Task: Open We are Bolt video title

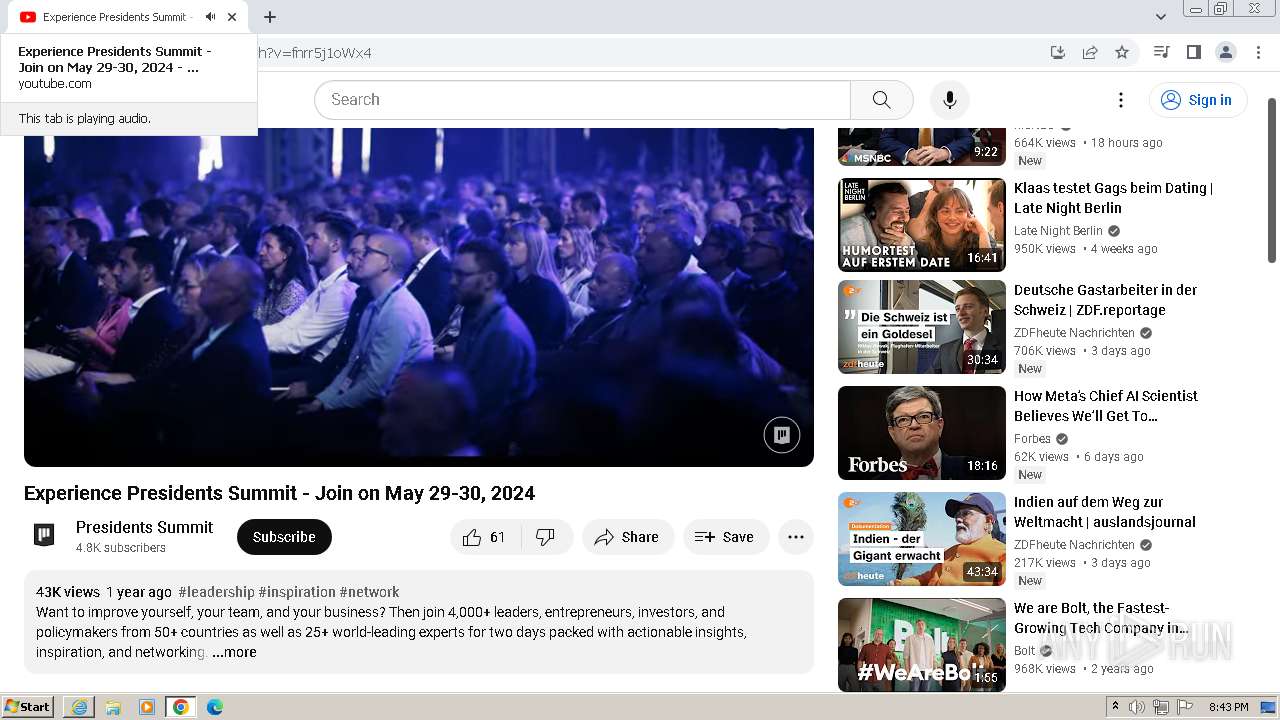Action: pos(1101,618)
